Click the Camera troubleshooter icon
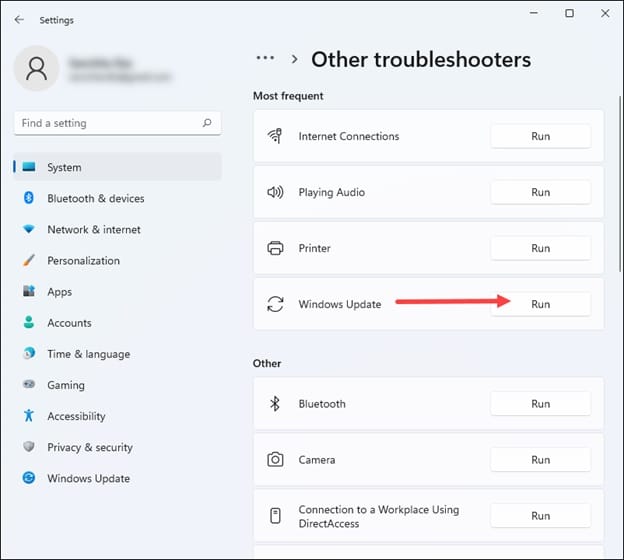Screen dimensions: 624x560 click(x=275, y=459)
